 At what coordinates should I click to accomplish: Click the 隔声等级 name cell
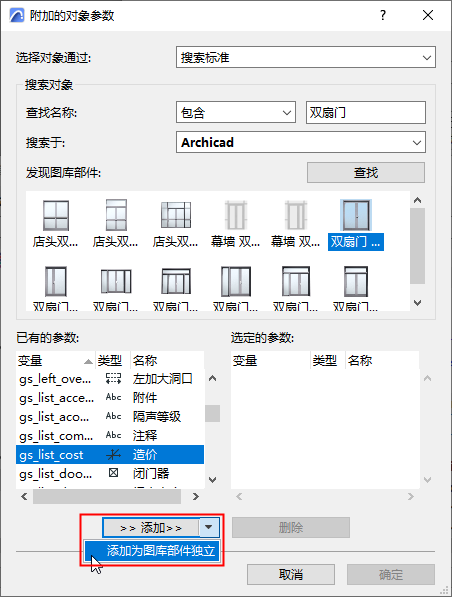tap(157, 417)
